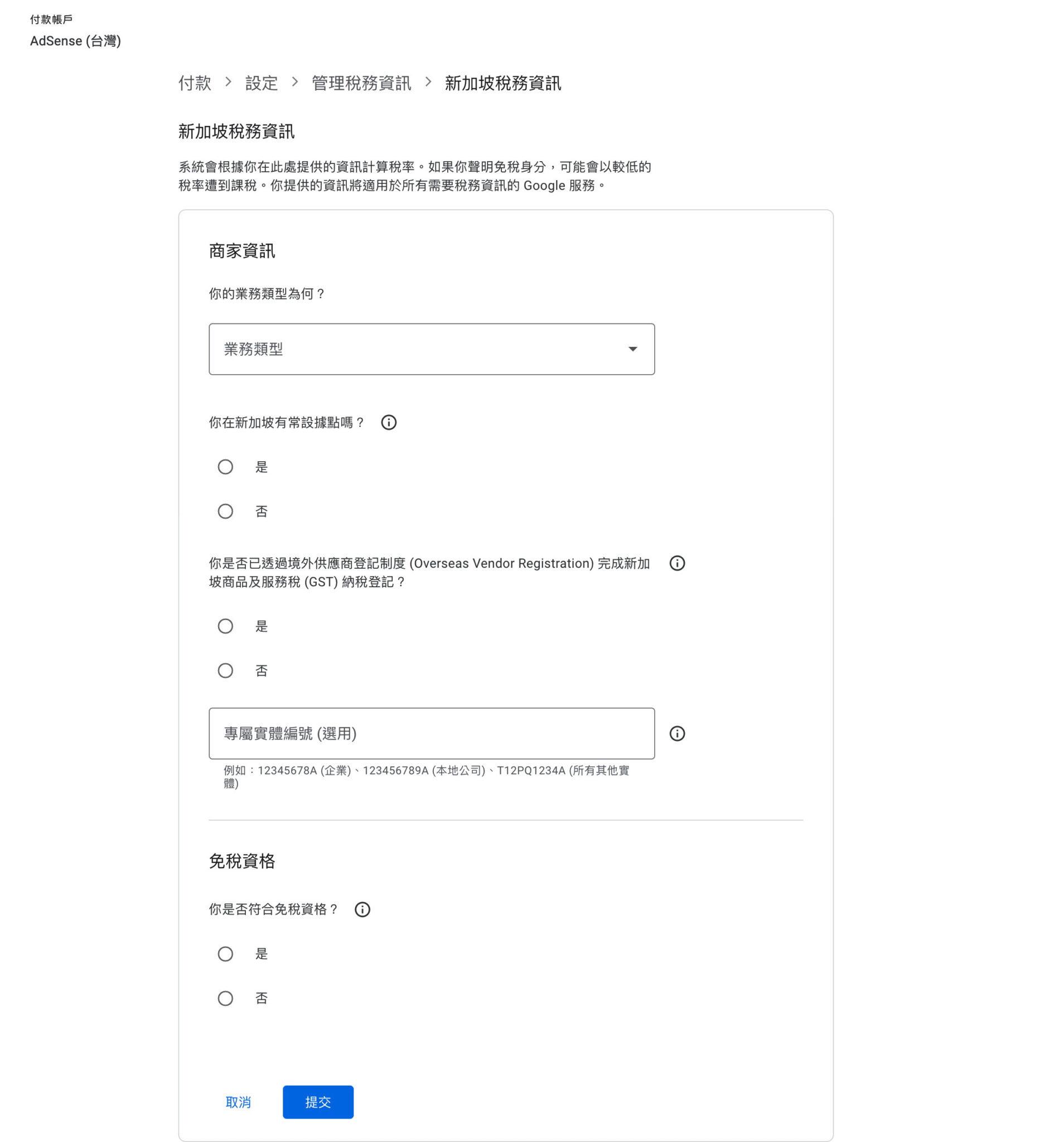Image resolution: width=1064 pixels, height=1142 pixels.
Task: Open info icon for Singapore permanent establishment question
Action: click(x=388, y=423)
